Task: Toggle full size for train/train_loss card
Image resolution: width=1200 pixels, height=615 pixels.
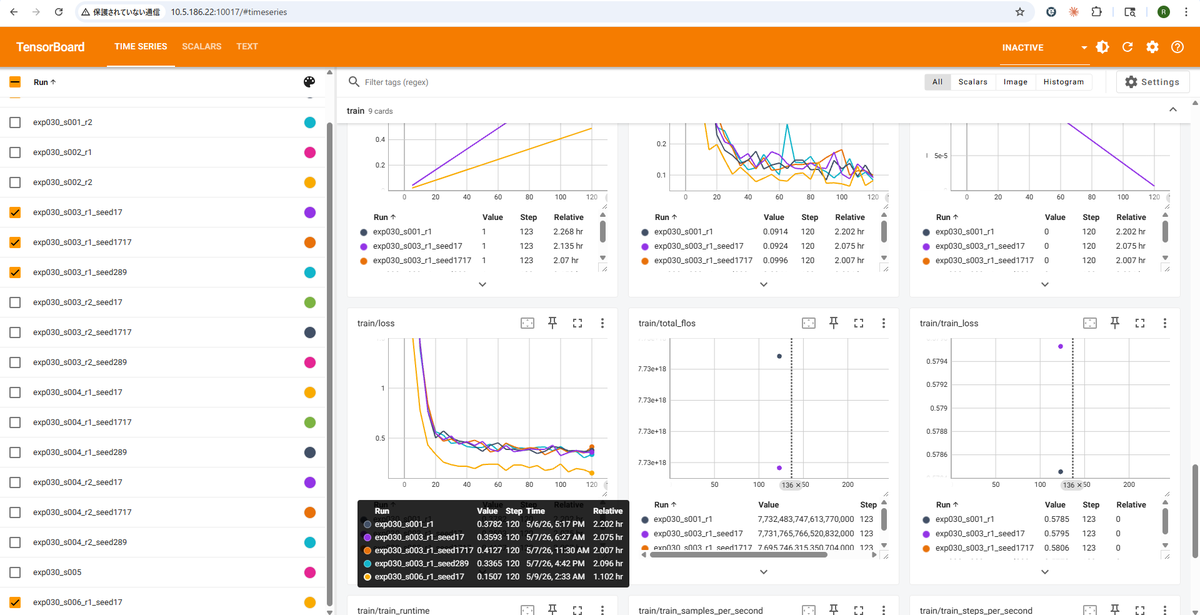Action: tap(1140, 323)
